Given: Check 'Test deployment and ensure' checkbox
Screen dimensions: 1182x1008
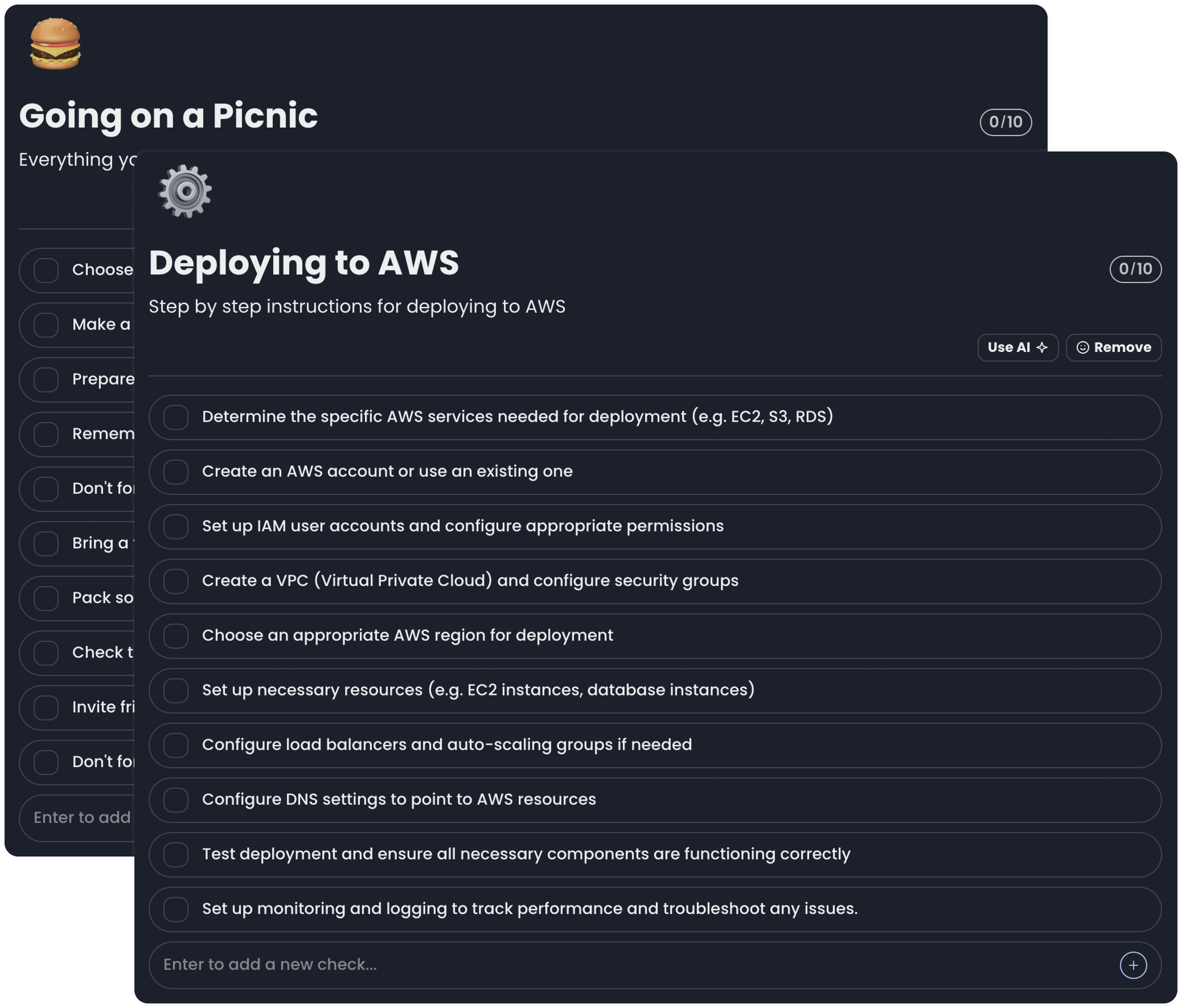Looking at the screenshot, I should [176, 855].
